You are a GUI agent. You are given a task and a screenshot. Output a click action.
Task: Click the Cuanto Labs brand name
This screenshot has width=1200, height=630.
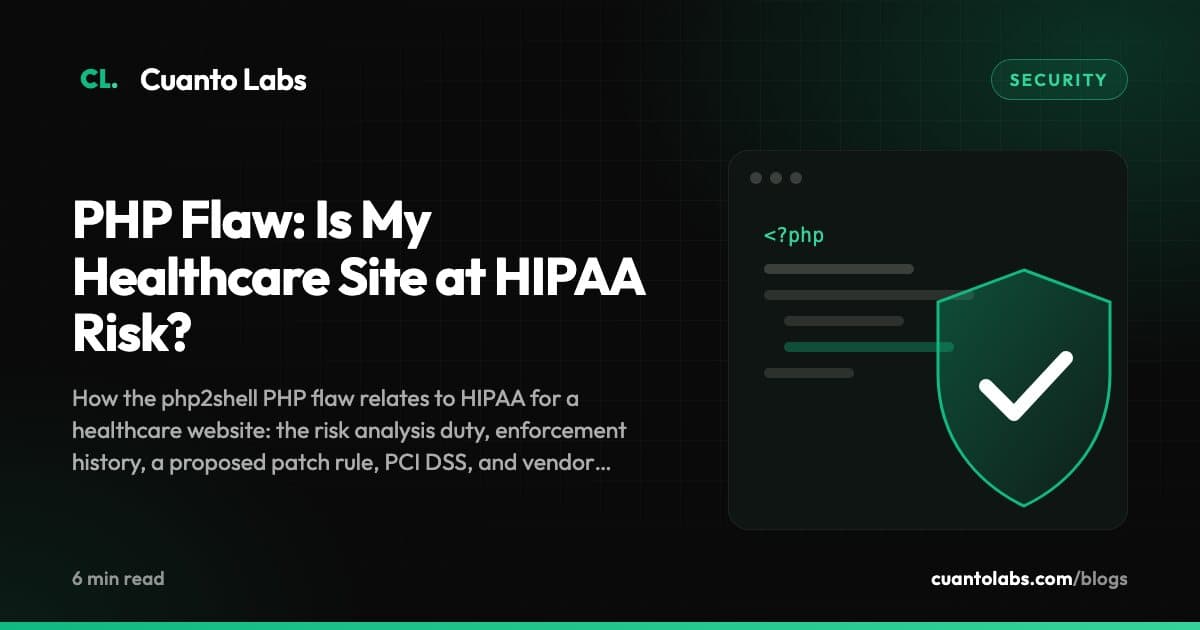pos(223,80)
